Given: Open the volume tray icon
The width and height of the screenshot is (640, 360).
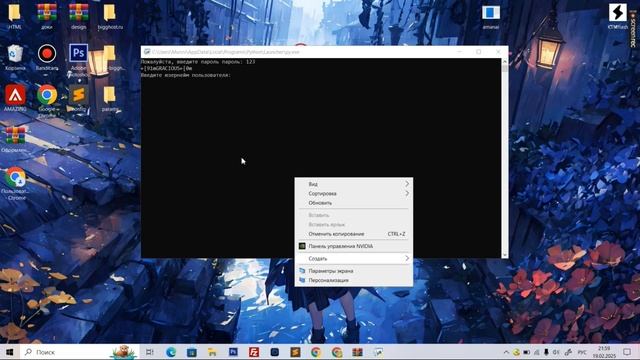Looking at the screenshot, I should [556, 352].
